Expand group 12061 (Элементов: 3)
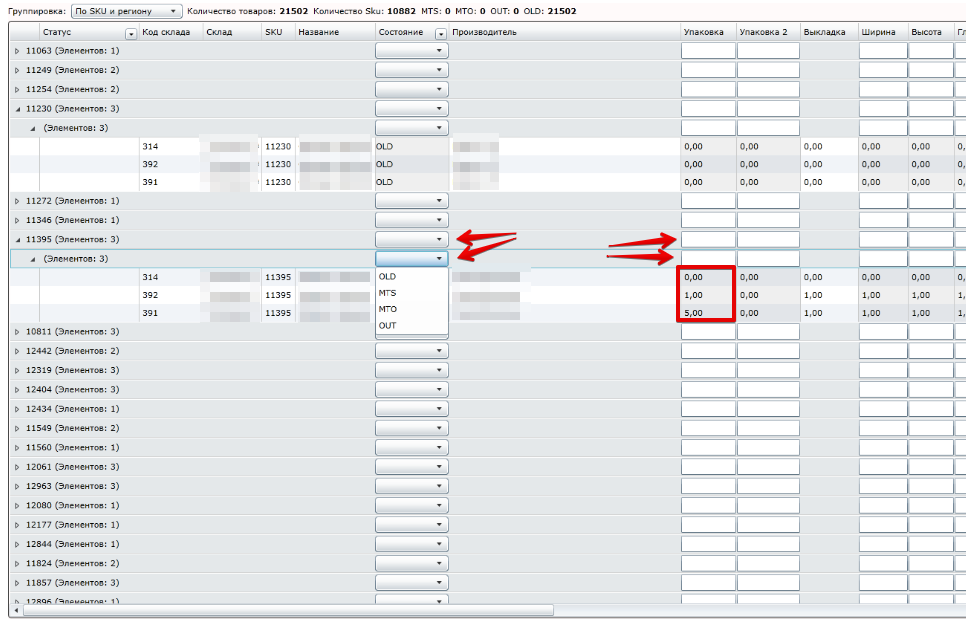 click(17, 467)
